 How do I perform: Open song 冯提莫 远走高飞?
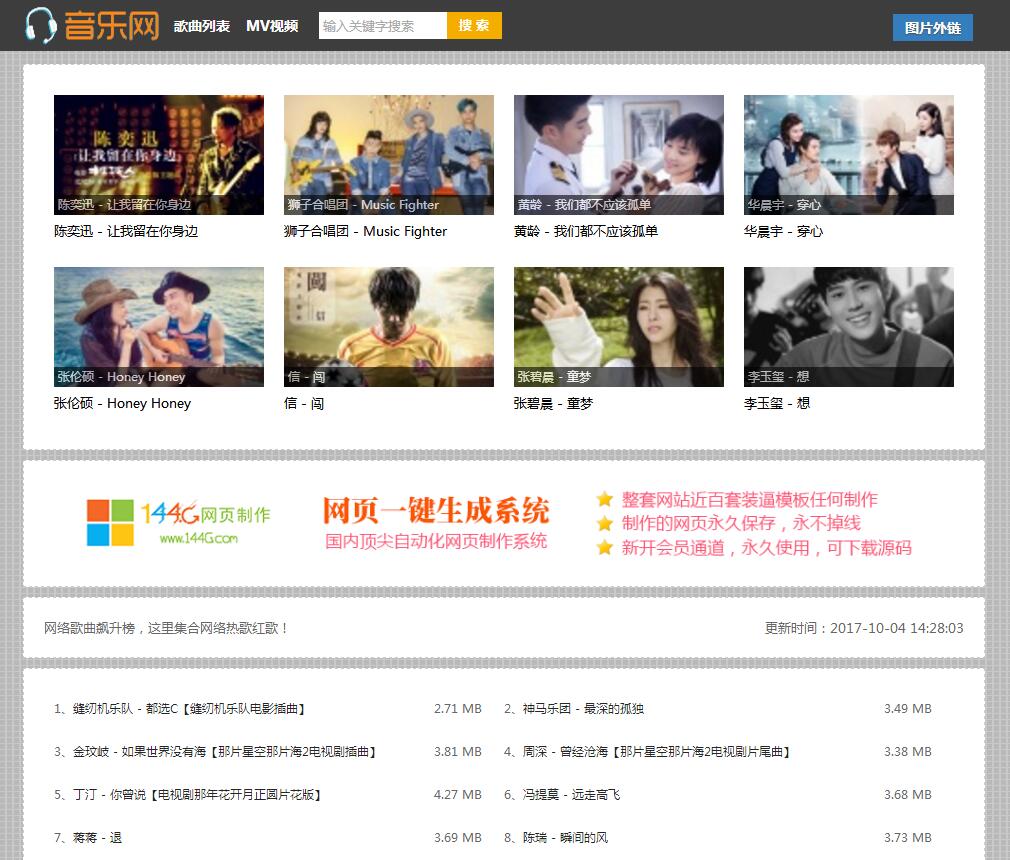(x=562, y=795)
